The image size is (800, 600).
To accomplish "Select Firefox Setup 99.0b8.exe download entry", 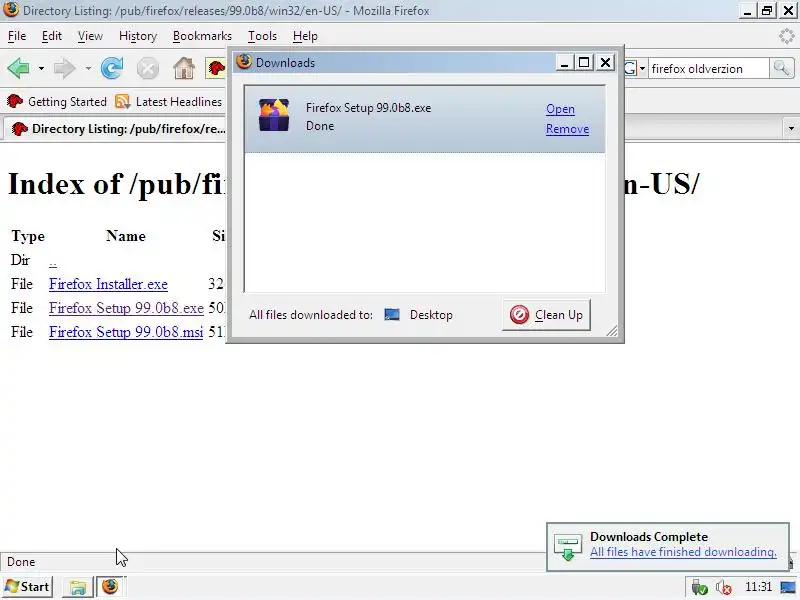I will click(x=424, y=119).
